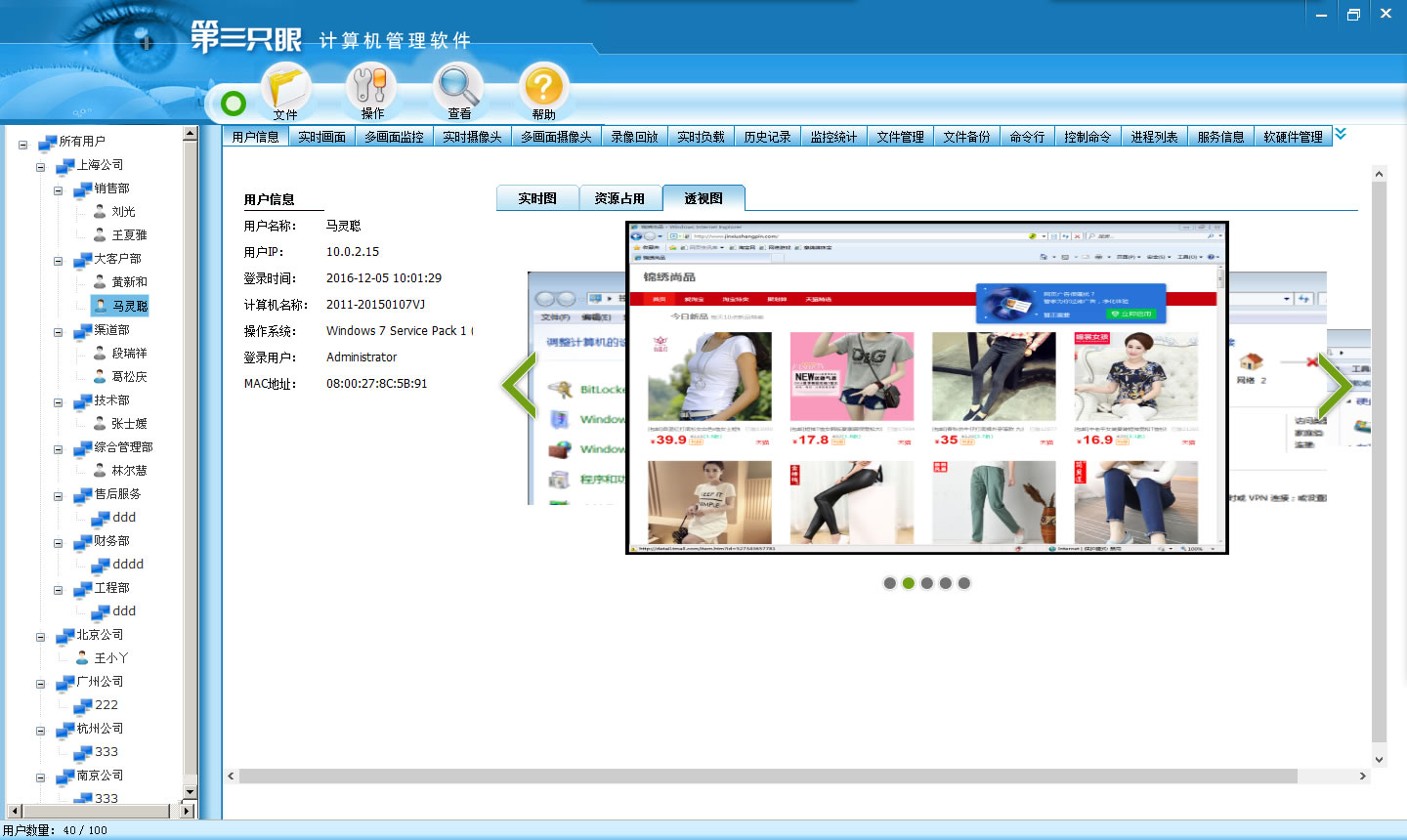Select the third carousel dot below the preview
1407x840 pixels.
click(926, 583)
